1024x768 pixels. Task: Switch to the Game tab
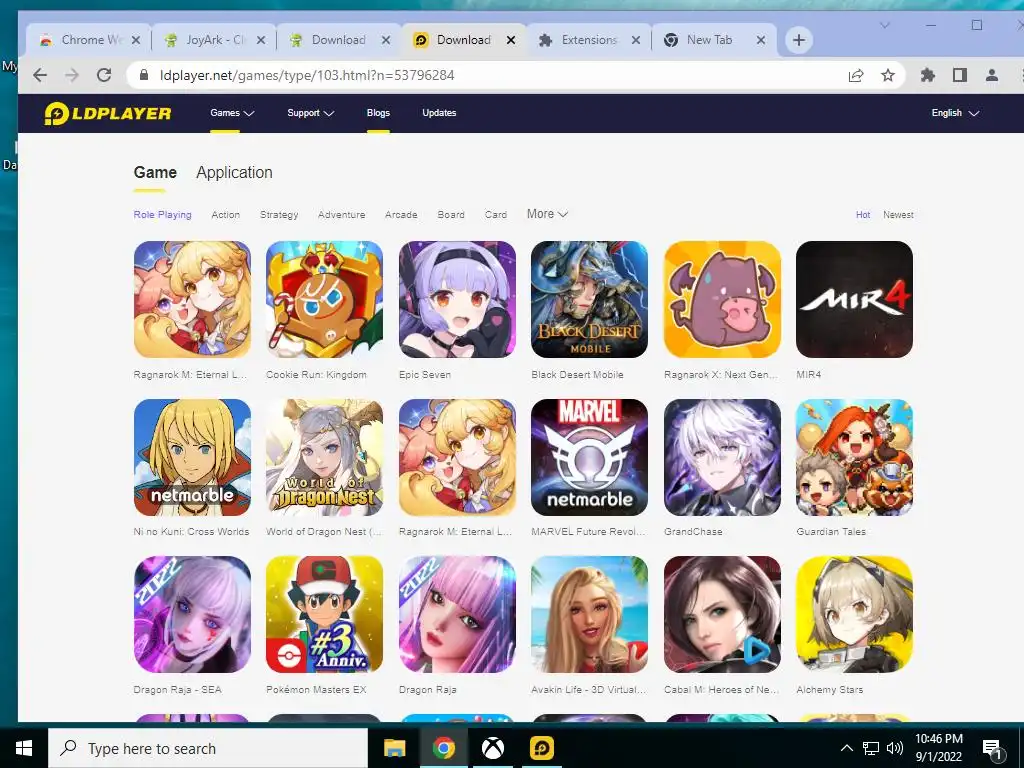tap(155, 172)
